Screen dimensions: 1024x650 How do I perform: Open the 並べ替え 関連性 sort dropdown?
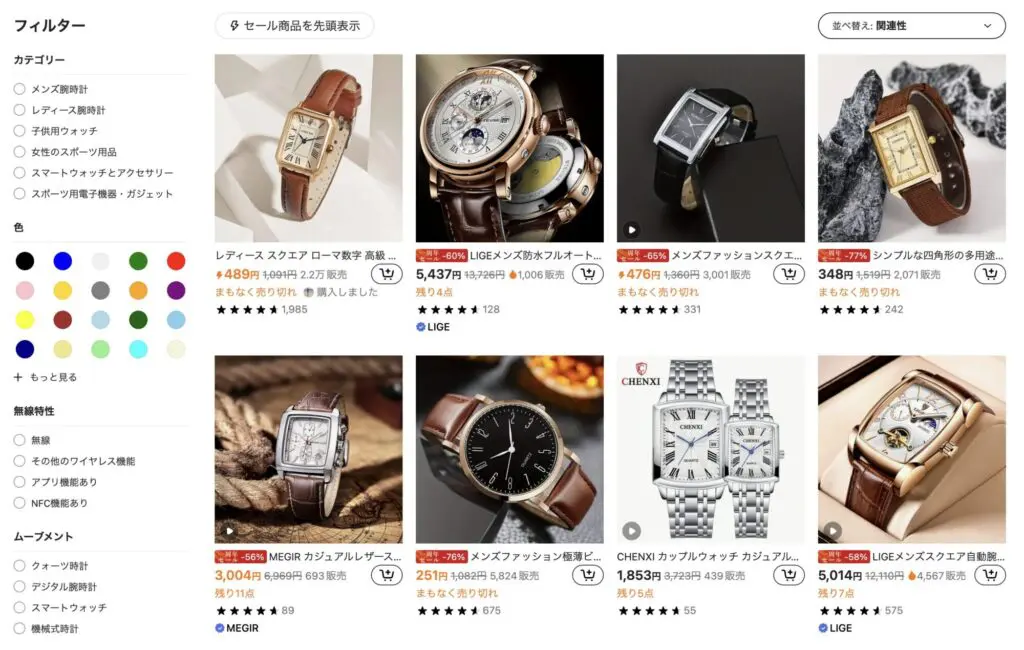coord(911,26)
